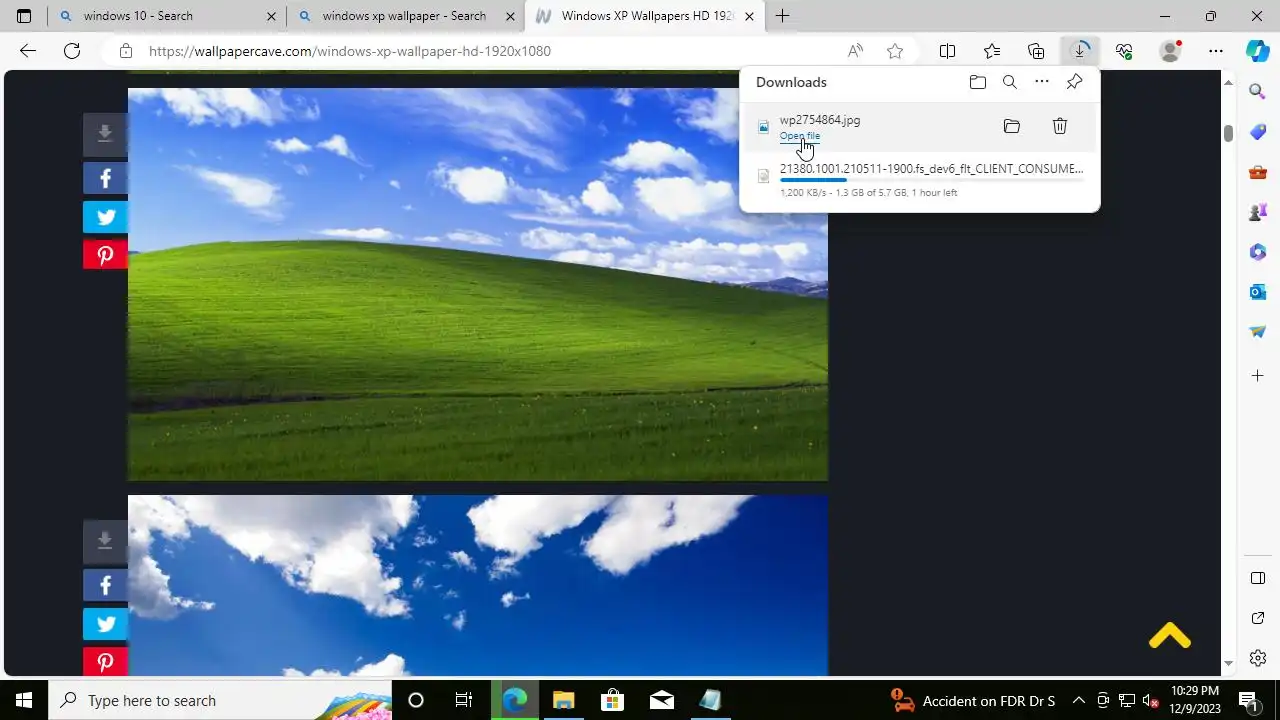Download the blue sky clouds wallpaper

click(105, 541)
